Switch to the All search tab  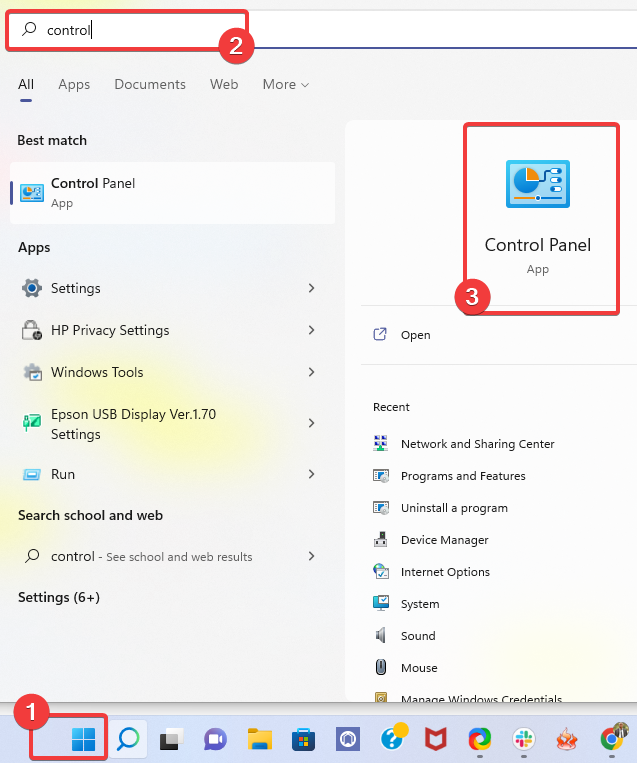(x=26, y=85)
